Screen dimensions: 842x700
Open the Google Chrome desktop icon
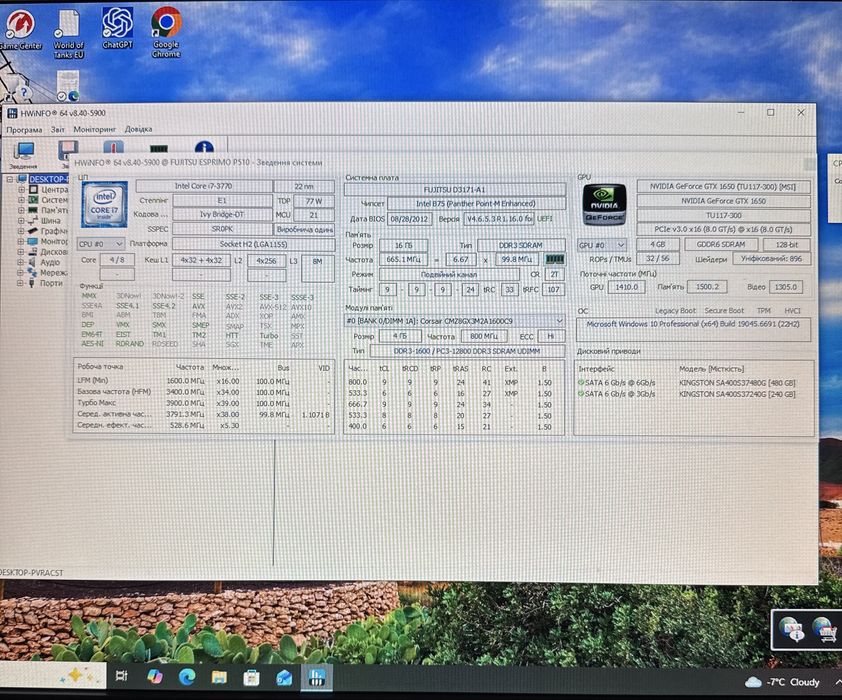166,32
